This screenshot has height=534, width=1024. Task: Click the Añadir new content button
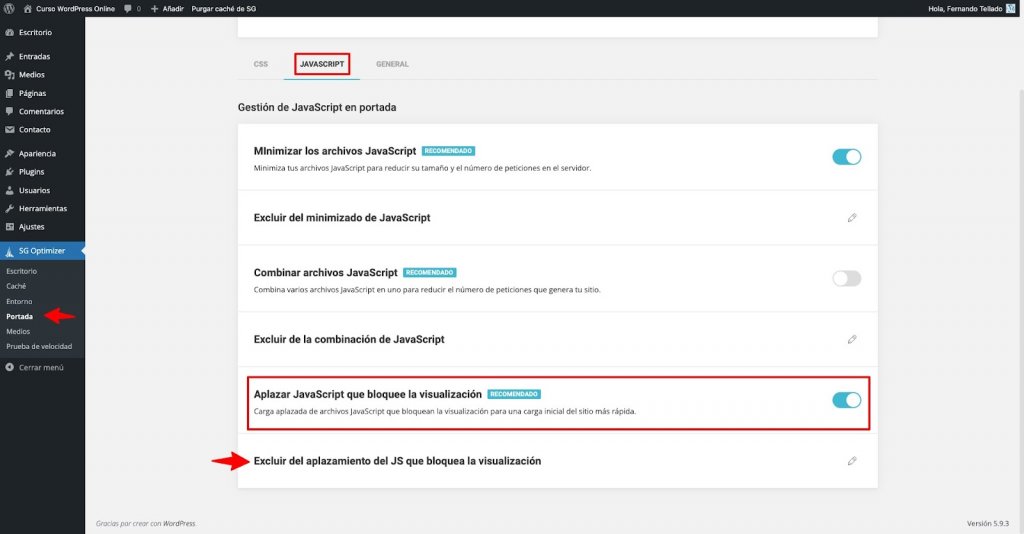click(x=167, y=8)
